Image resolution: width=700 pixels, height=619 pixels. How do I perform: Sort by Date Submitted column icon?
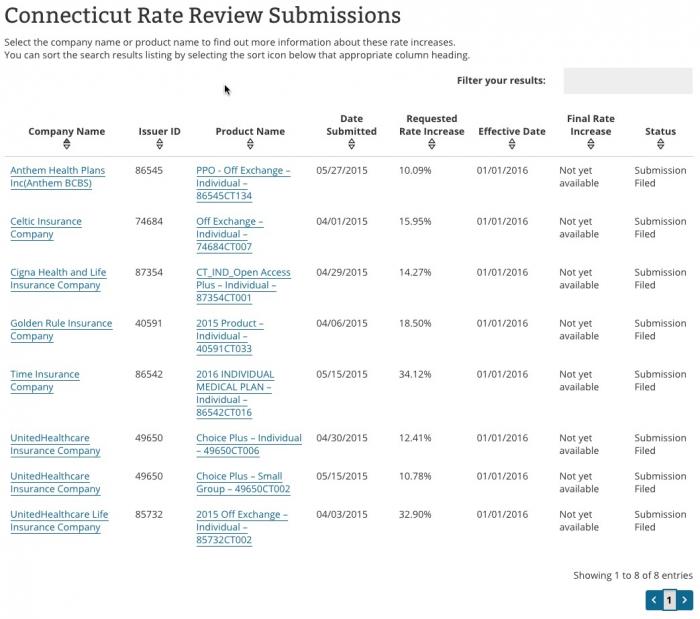(351, 145)
